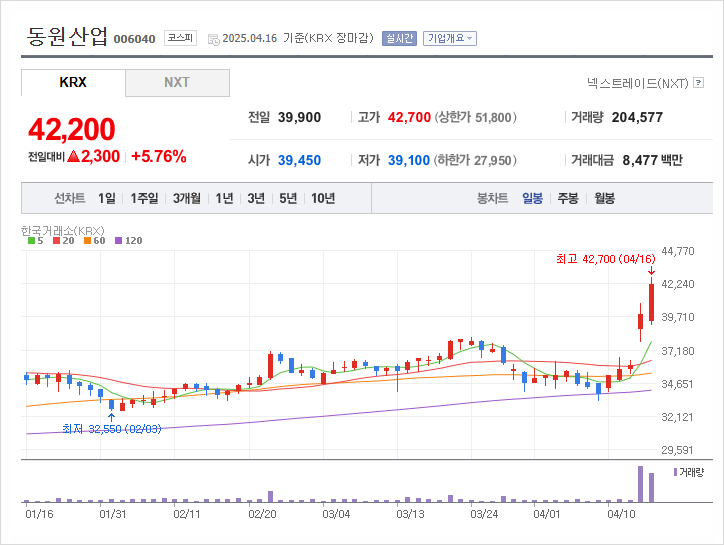Image resolution: width=724 pixels, height=545 pixels.
Task: Click the 상한가 51,800 text
Action: point(475,117)
